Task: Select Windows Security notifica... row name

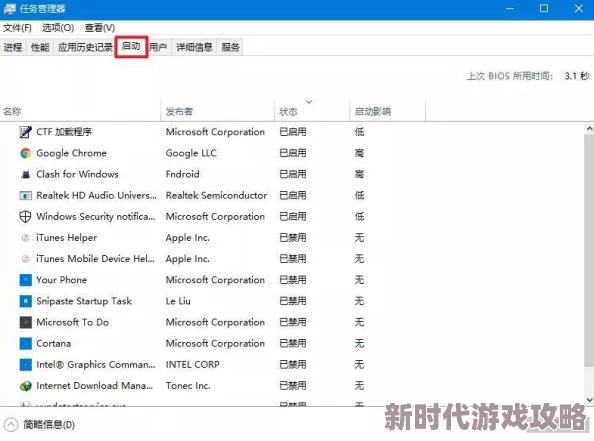Action: pyautogui.click(x=95, y=217)
